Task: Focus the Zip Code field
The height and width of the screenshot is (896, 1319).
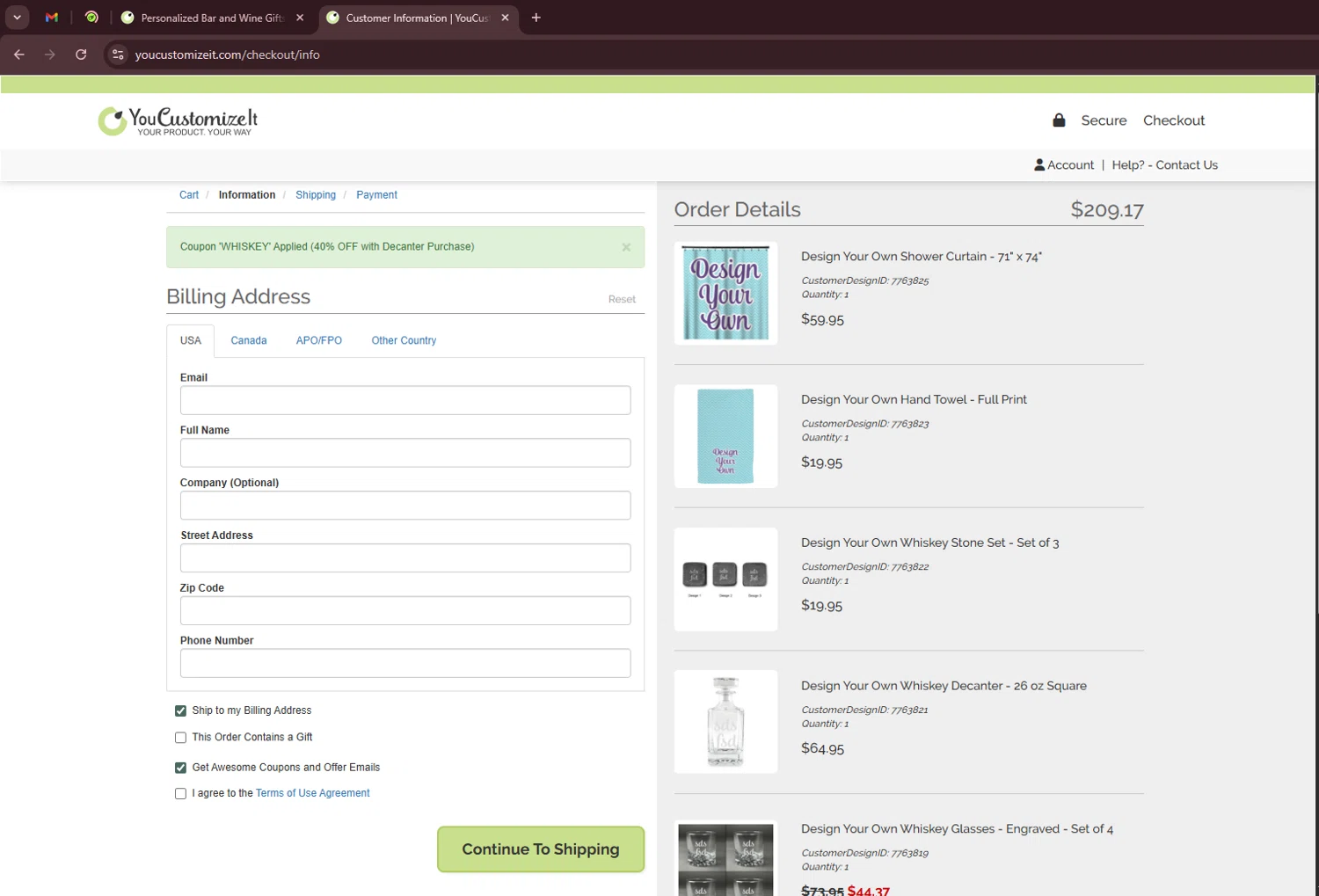Action: point(405,610)
